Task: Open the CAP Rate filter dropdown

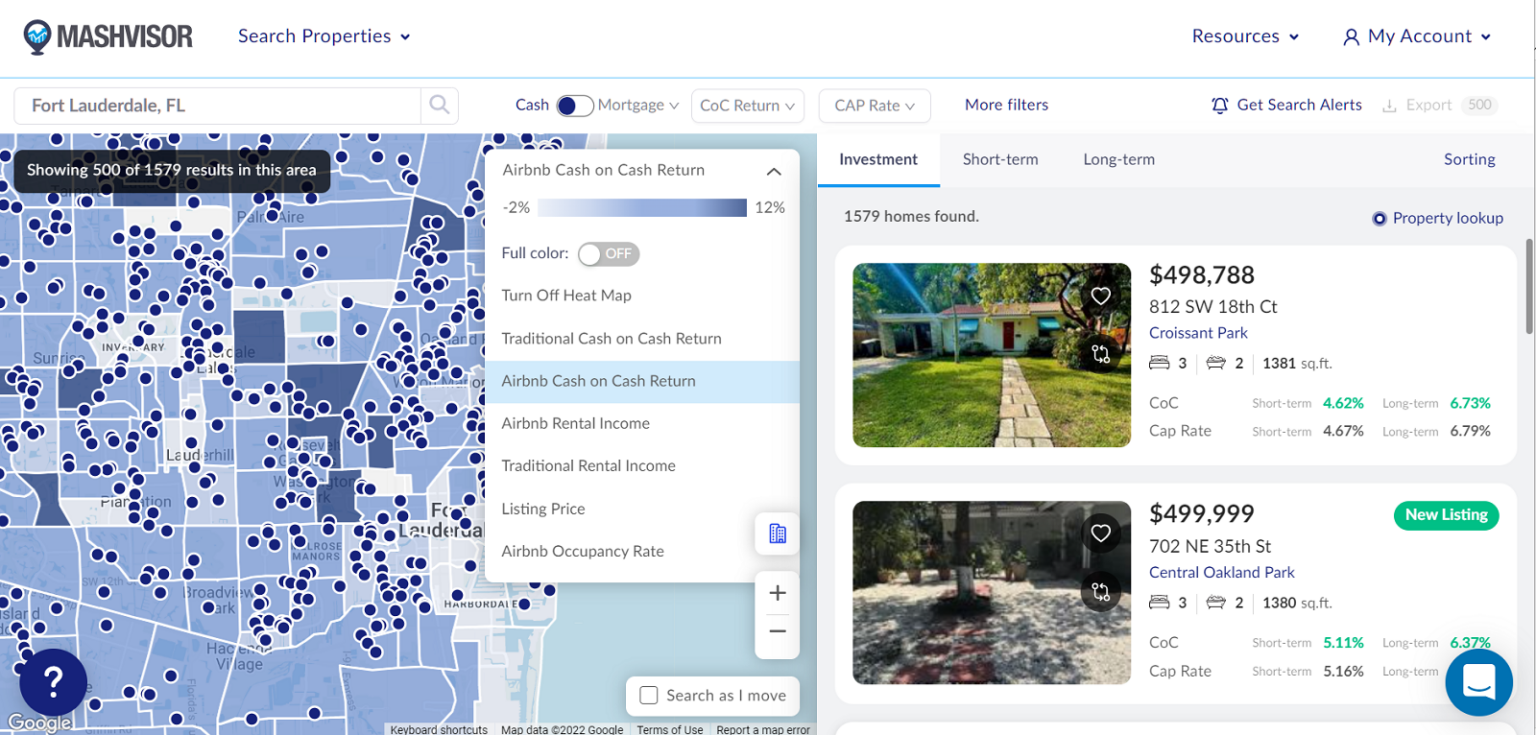Action: pyautogui.click(x=874, y=105)
